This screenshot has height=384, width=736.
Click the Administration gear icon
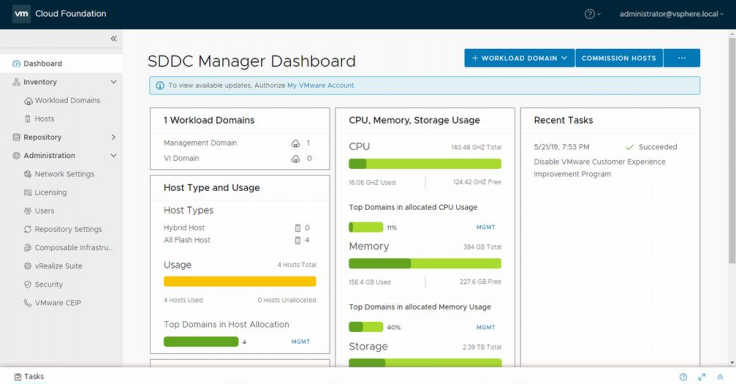coord(16,155)
